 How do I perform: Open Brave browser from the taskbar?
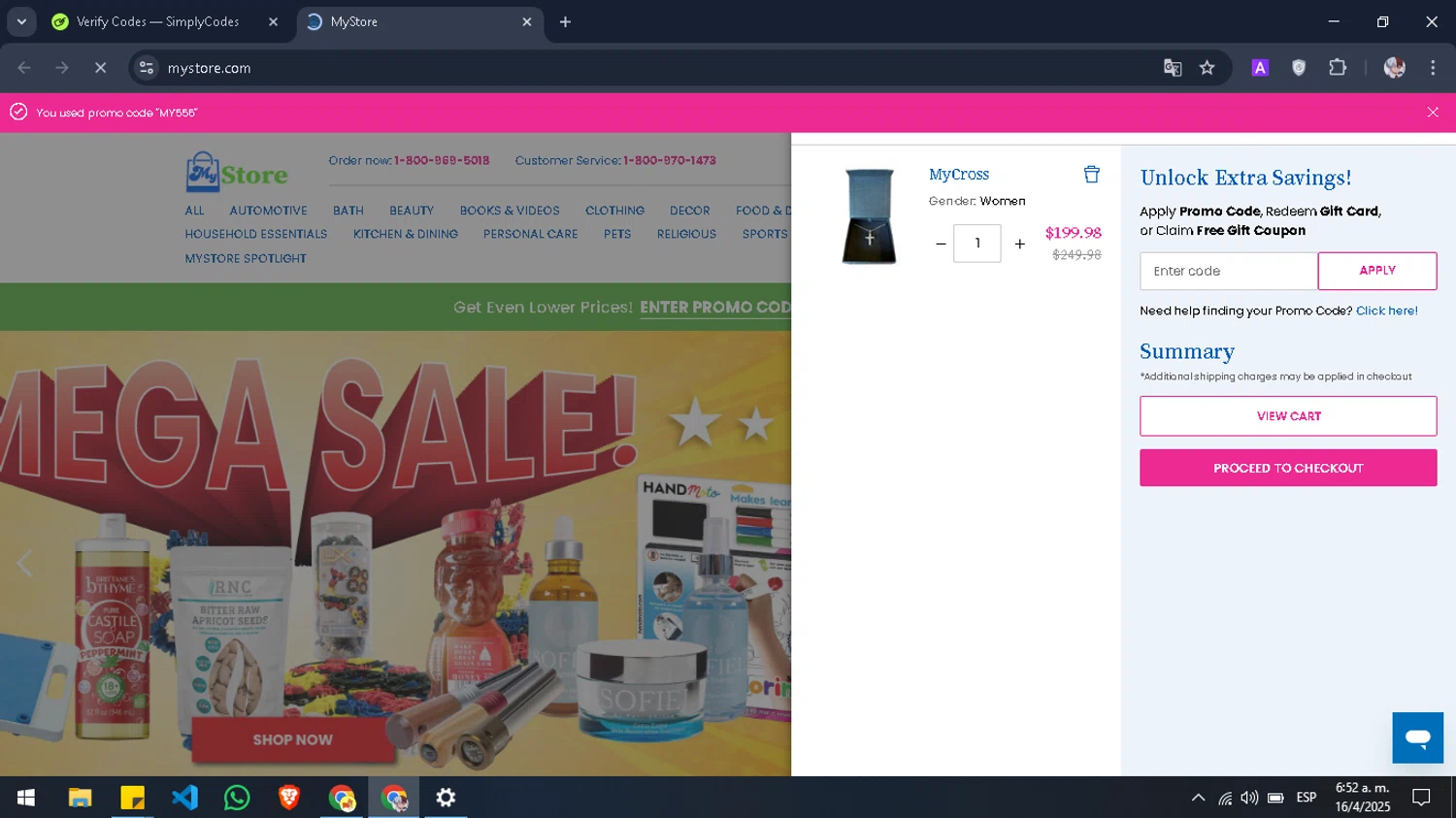pyautogui.click(x=289, y=798)
